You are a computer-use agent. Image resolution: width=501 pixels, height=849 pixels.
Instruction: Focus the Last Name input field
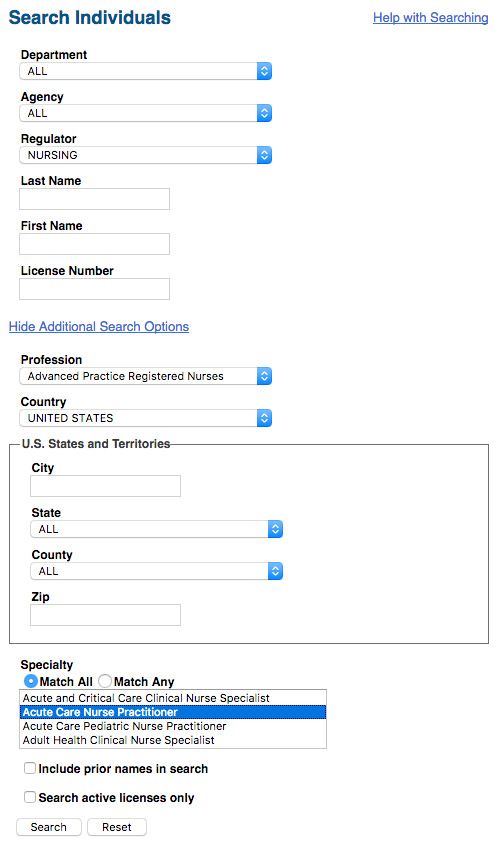coord(94,199)
